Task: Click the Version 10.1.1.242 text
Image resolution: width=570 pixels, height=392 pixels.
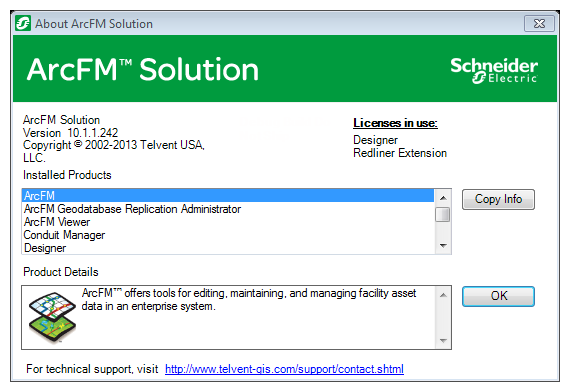Action: click(x=71, y=133)
